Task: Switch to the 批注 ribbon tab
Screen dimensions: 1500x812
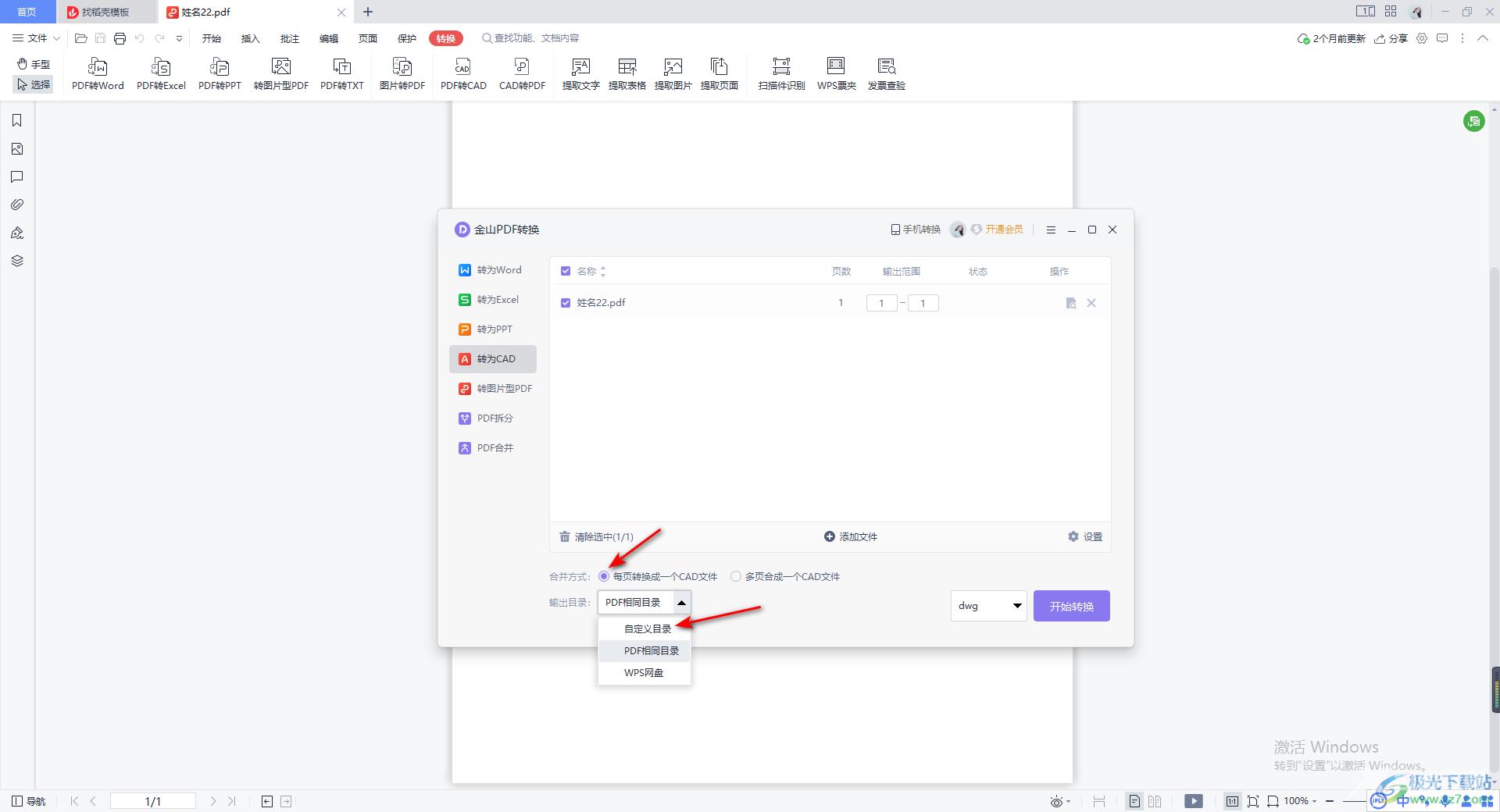Action: click(289, 38)
